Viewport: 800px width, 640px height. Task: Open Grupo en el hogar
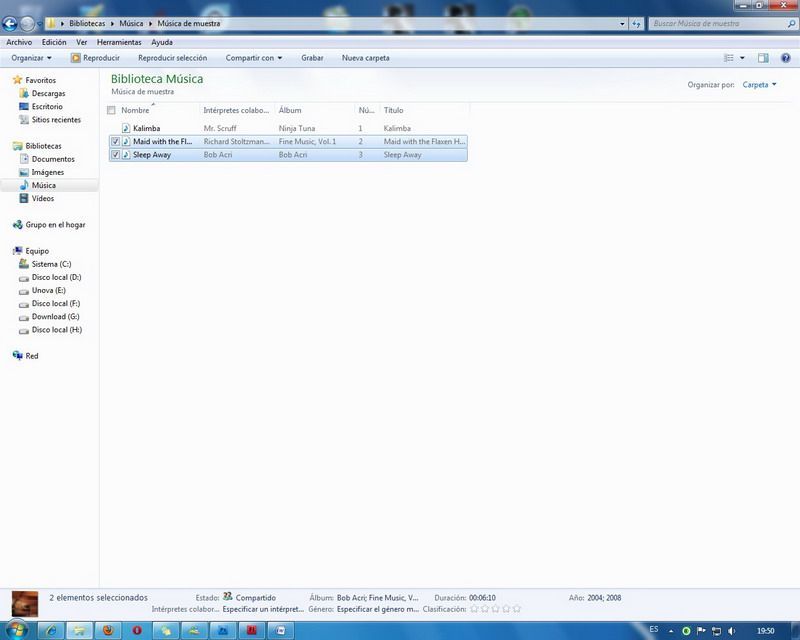click(x=55, y=225)
